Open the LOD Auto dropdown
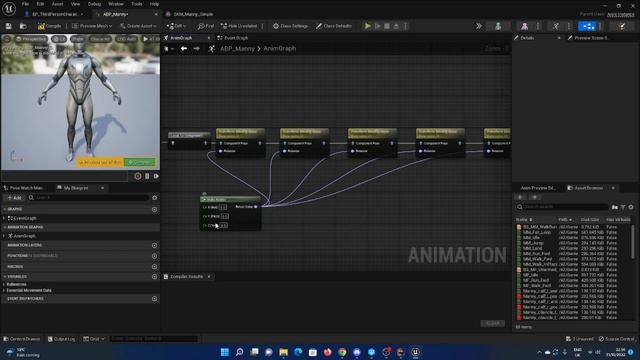The height and width of the screenshot is (360, 640). point(127,39)
